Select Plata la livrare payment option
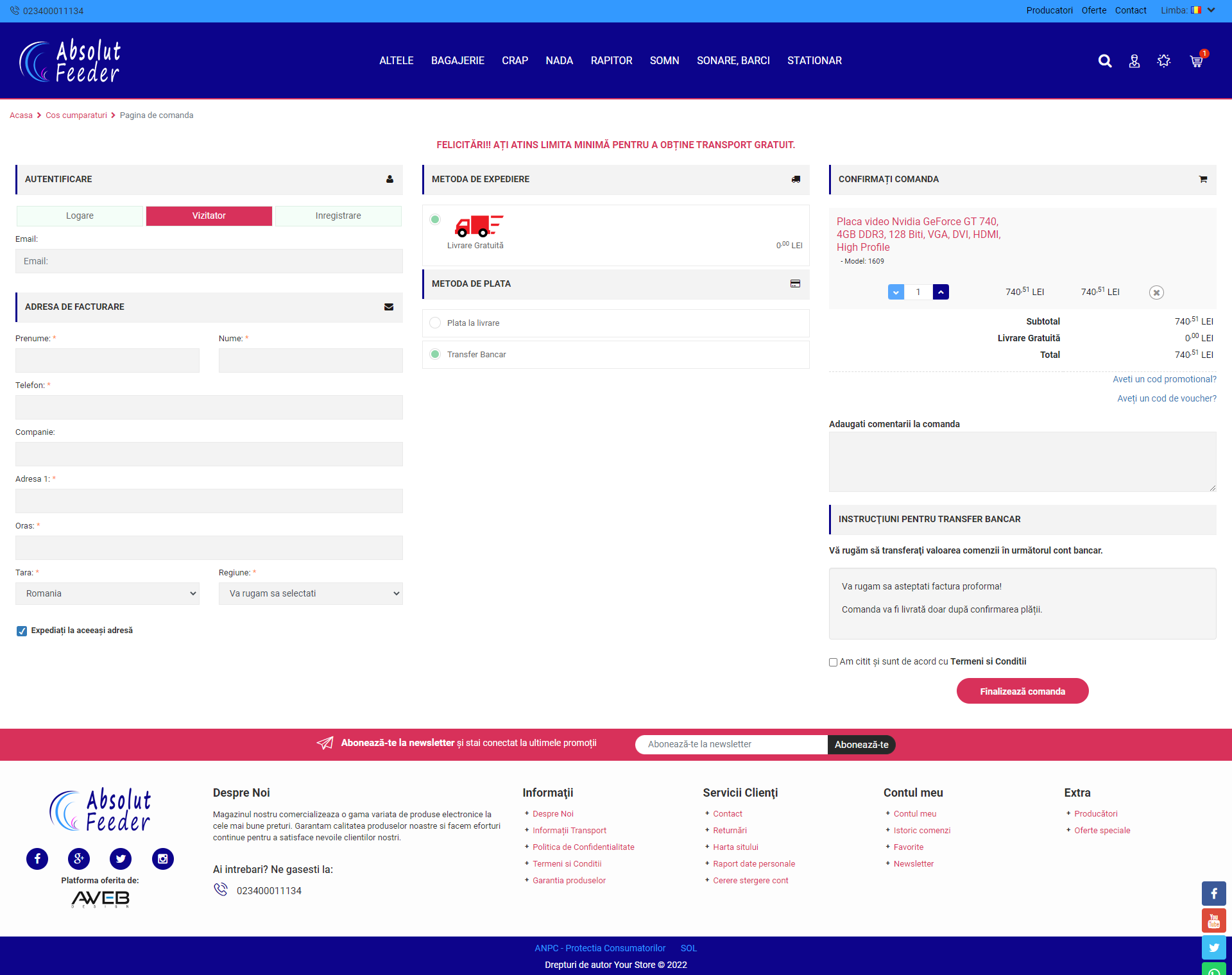This screenshot has width=1232, height=975. tap(435, 323)
